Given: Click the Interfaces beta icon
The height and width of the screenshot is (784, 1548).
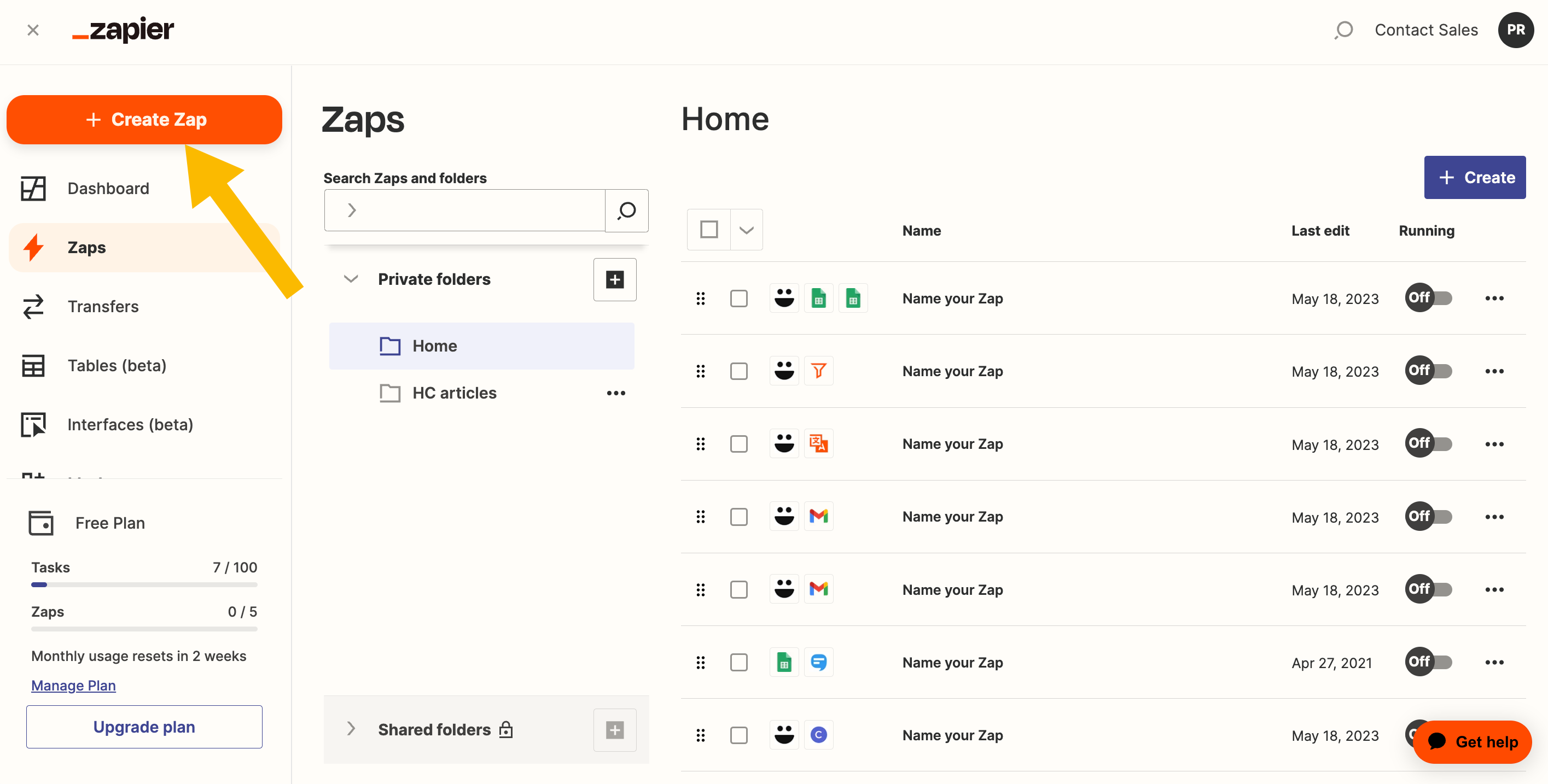Looking at the screenshot, I should [34, 423].
